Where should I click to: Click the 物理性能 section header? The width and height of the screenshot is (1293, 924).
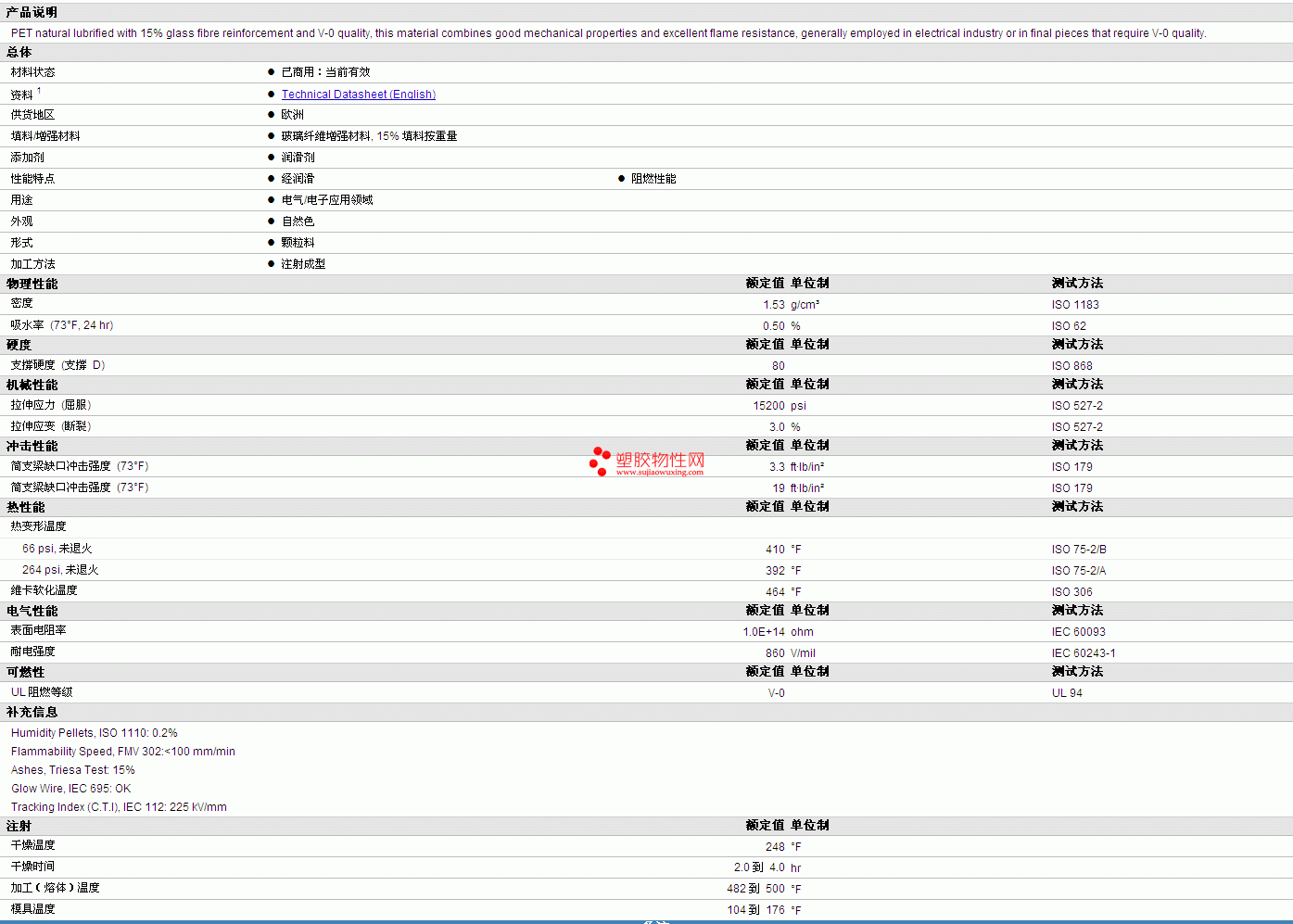(x=32, y=284)
